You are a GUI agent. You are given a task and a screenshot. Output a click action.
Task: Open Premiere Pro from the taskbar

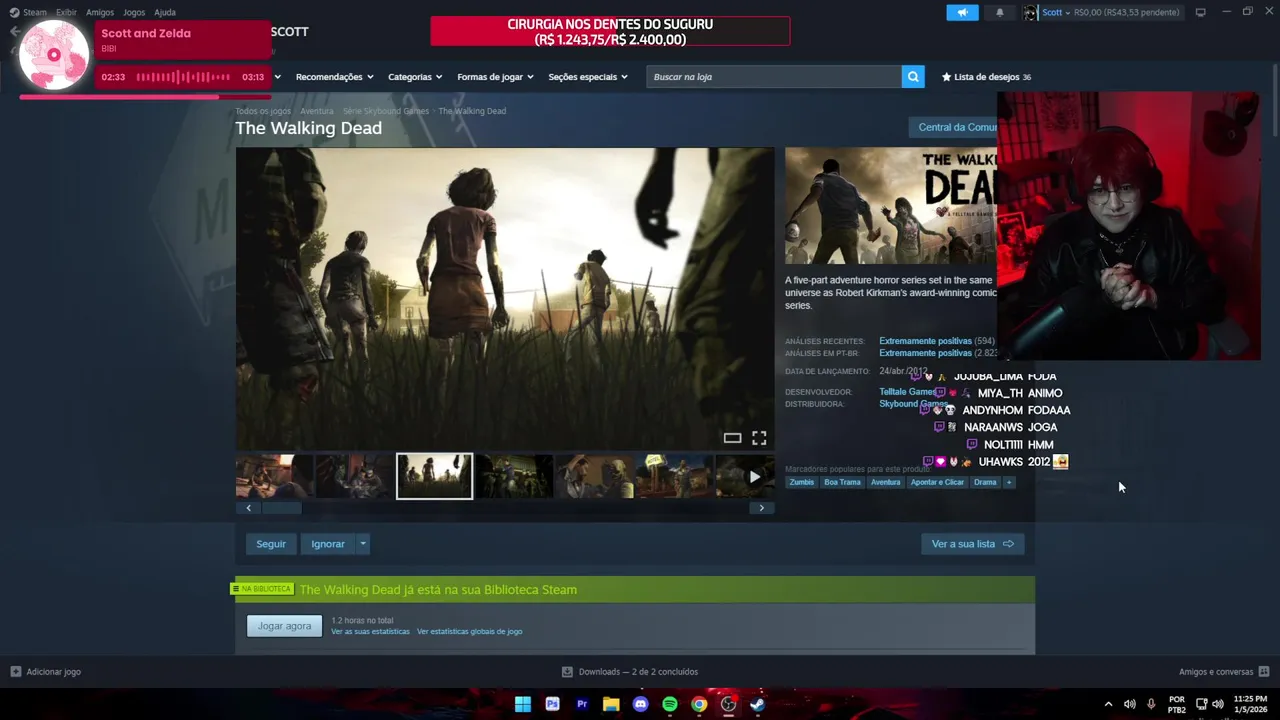click(581, 704)
